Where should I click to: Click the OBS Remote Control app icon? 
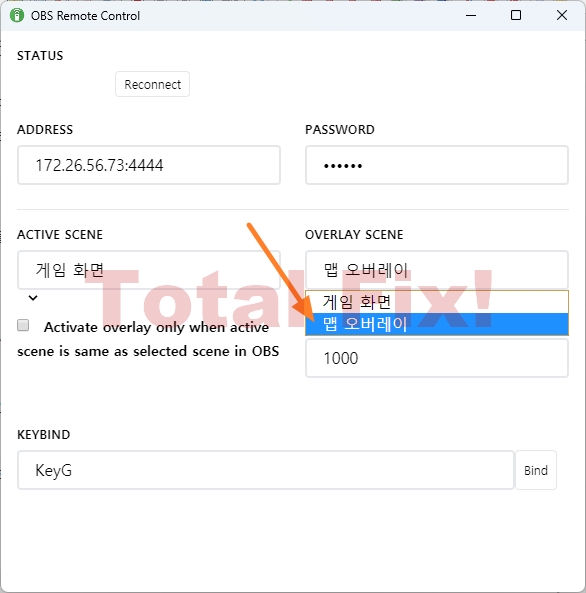[17, 16]
